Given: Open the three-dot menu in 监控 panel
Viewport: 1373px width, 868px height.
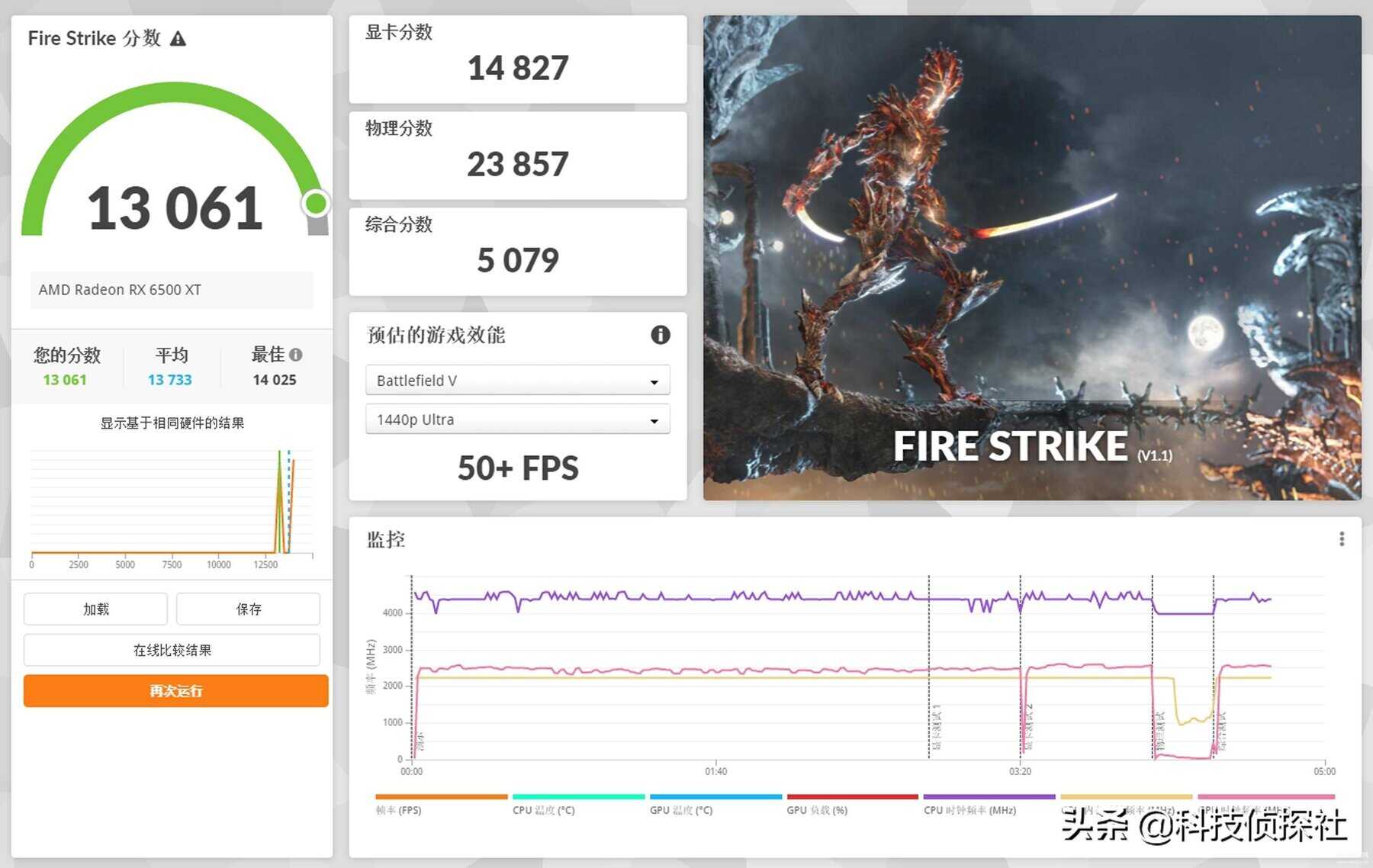Looking at the screenshot, I should (x=1342, y=539).
